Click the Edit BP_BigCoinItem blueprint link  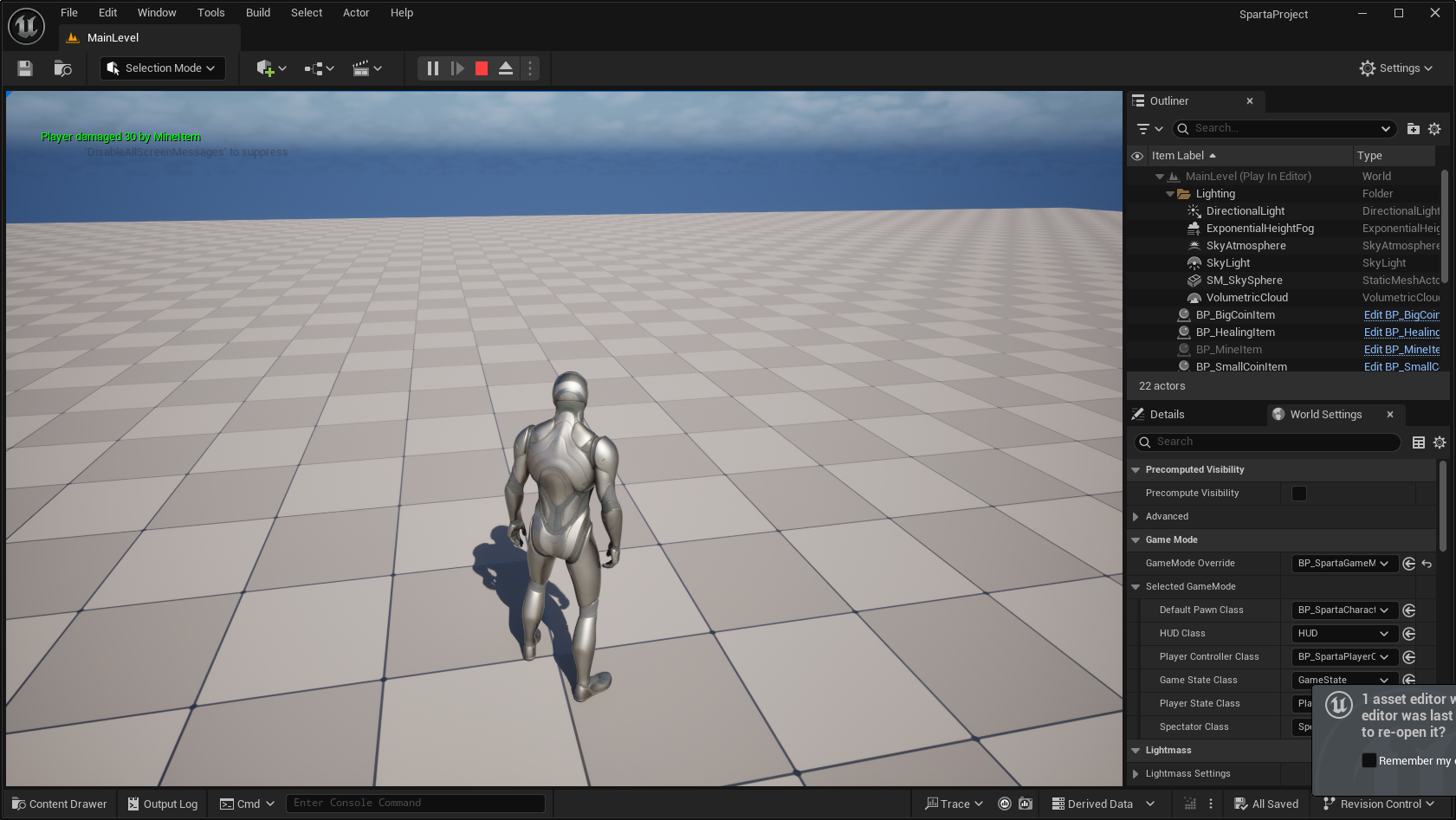click(x=1401, y=315)
